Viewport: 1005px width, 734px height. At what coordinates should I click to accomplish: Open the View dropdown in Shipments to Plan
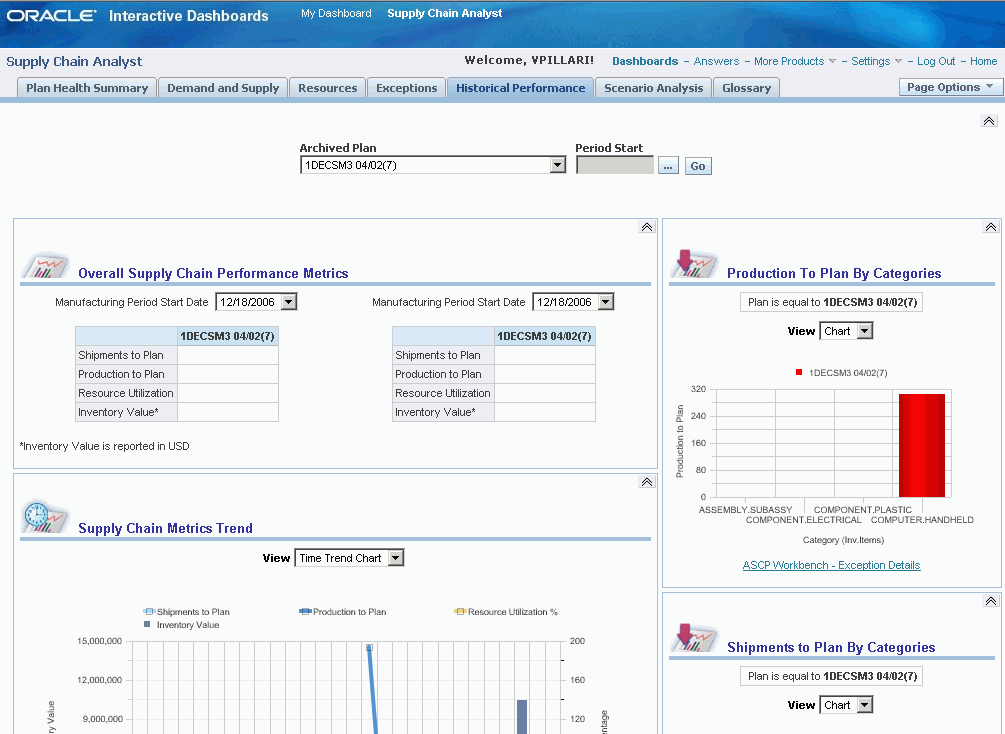(x=865, y=705)
